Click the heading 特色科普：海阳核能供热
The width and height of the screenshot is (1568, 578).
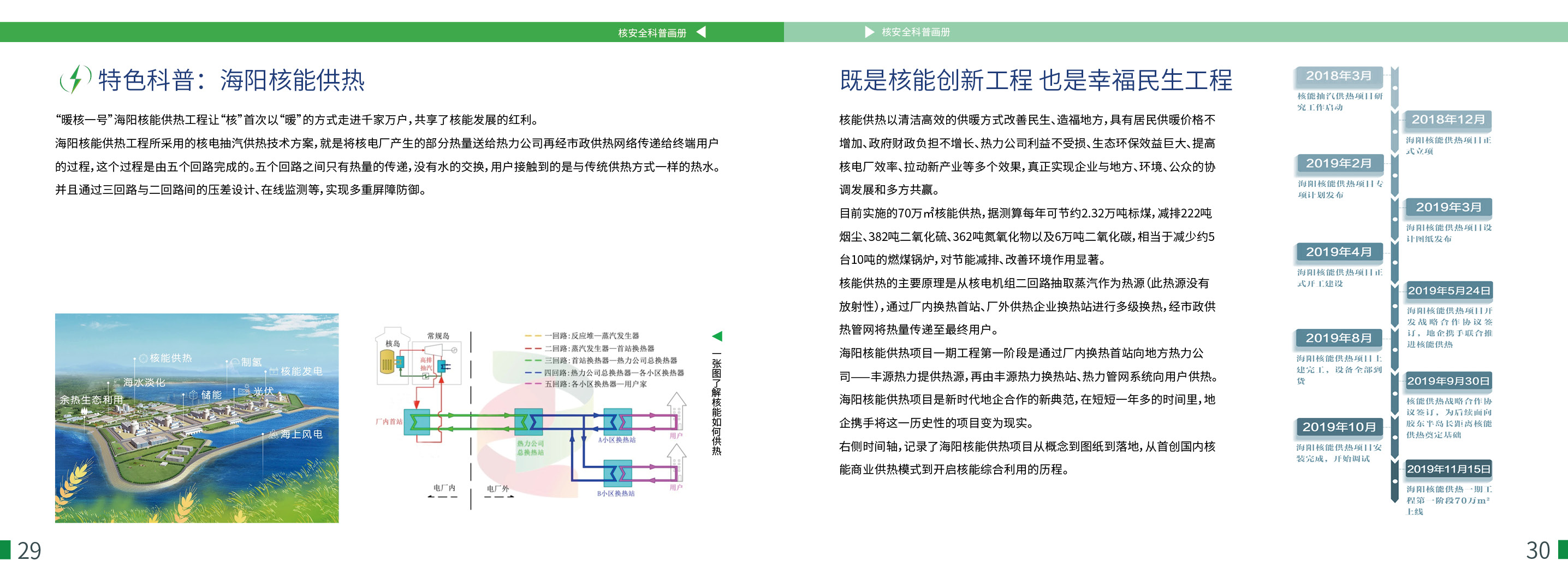(x=231, y=80)
